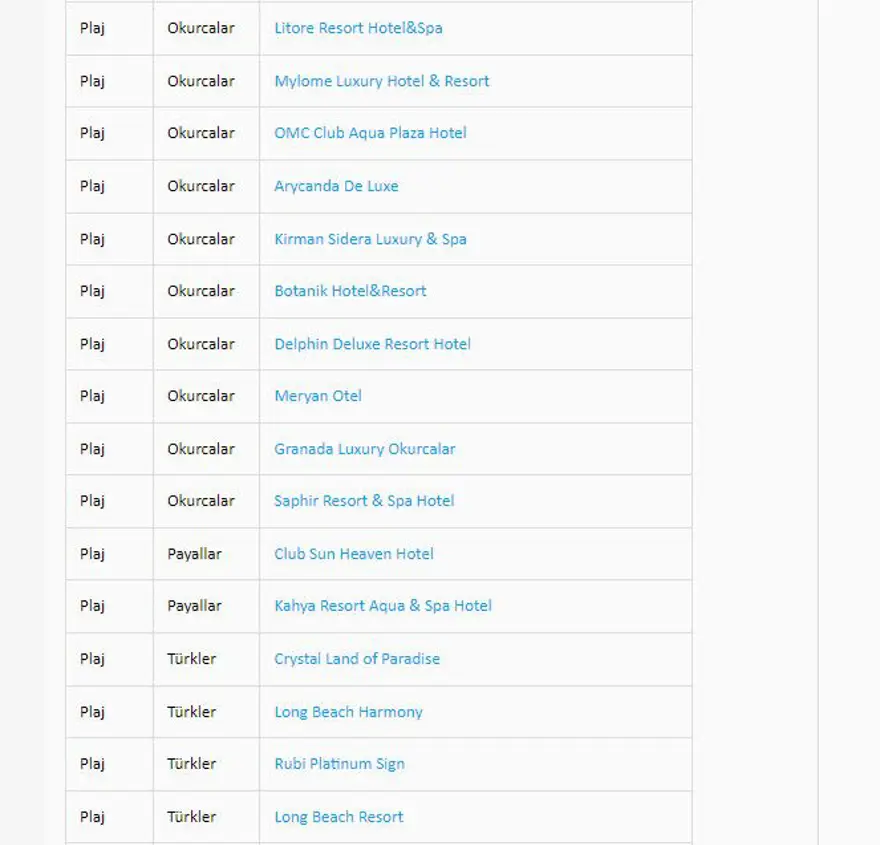Open the Long Beach Harmony link
880x845 pixels.
tap(348, 712)
